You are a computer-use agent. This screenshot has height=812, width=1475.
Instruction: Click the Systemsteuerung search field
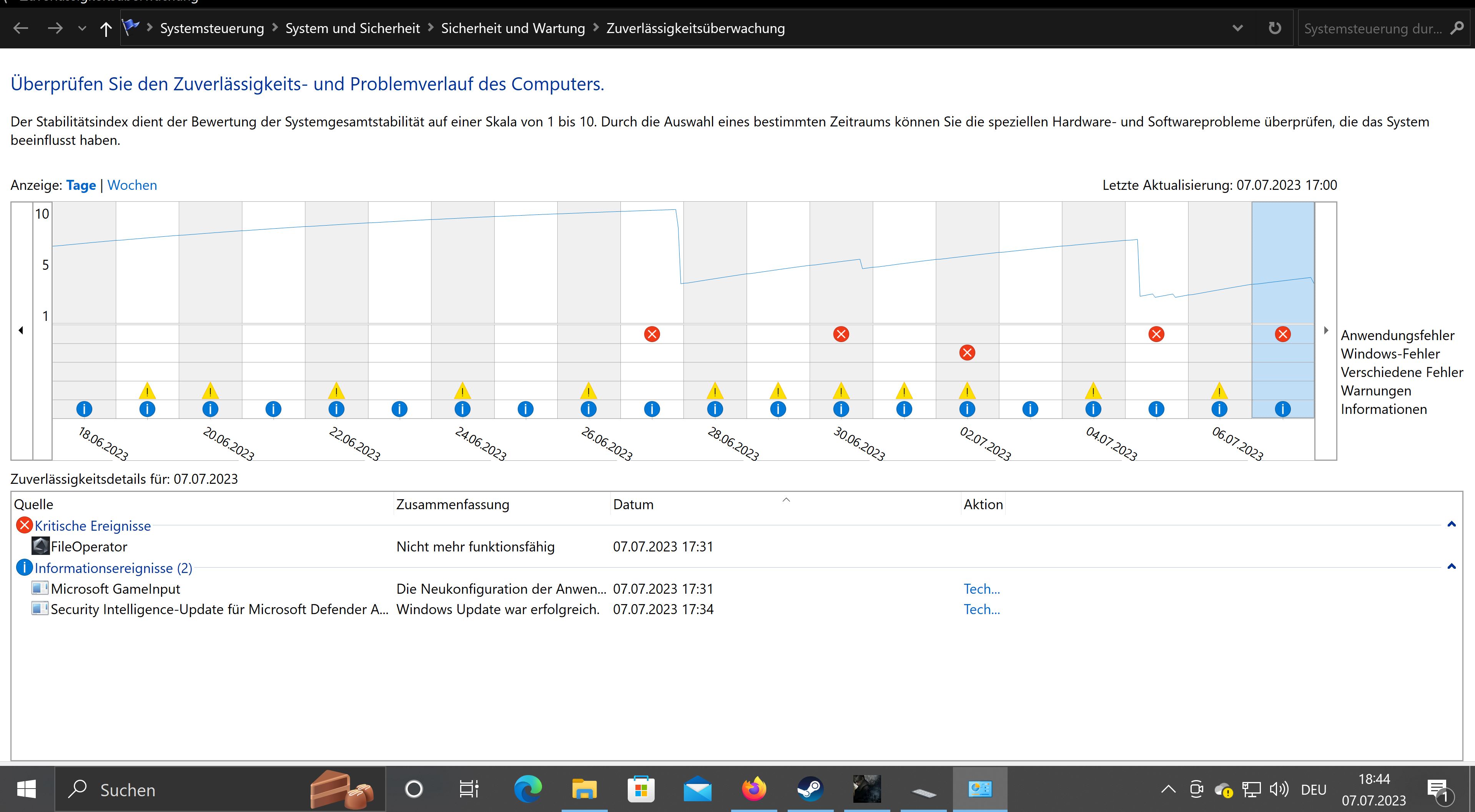(x=1372, y=28)
